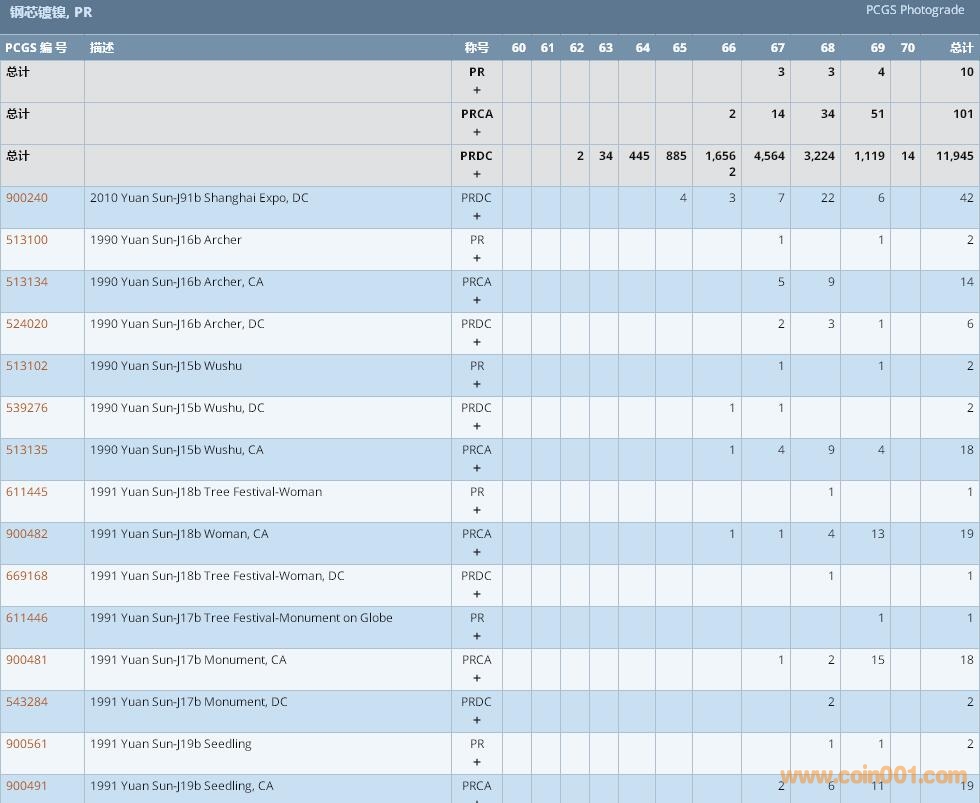The height and width of the screenshot is (803, 980).
Task: Open the 513134 Archer CA link
Action: (27, 282)
